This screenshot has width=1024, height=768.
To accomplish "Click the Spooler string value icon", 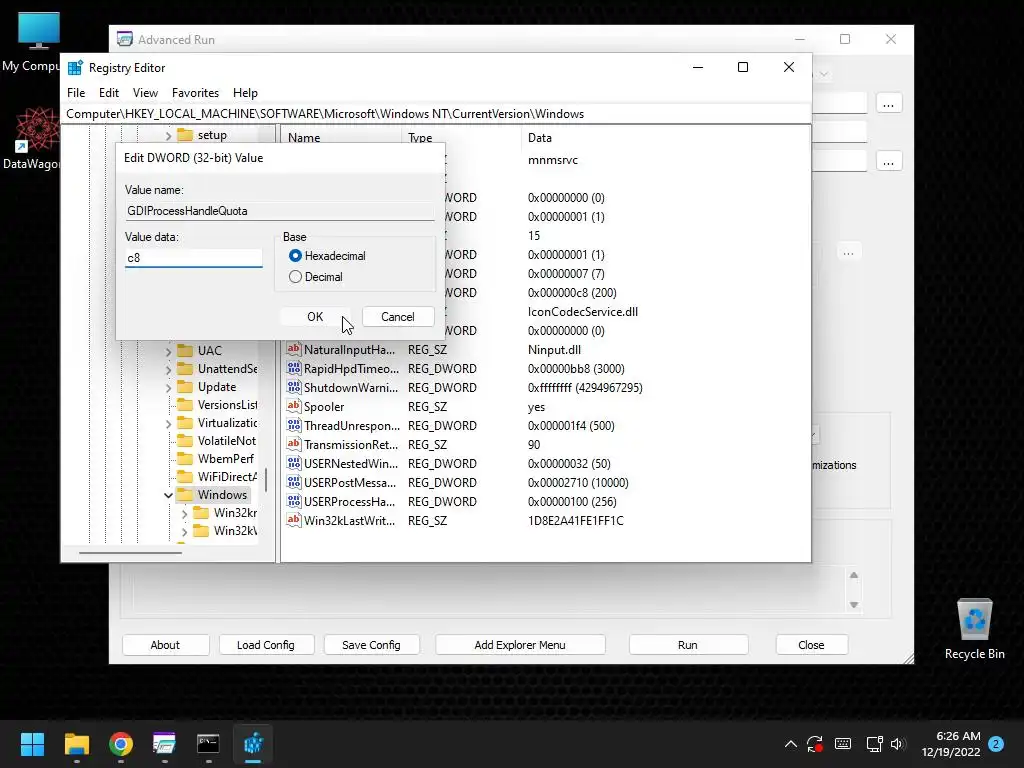I will 294,406.
